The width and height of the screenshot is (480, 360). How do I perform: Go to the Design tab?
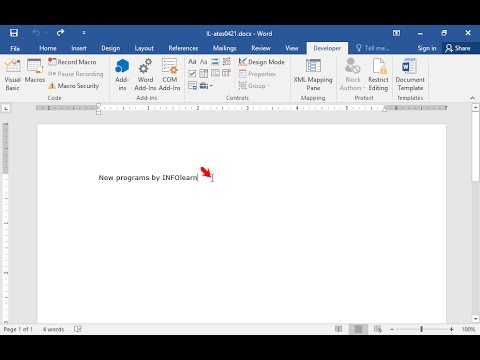click(x=111, y=48)
